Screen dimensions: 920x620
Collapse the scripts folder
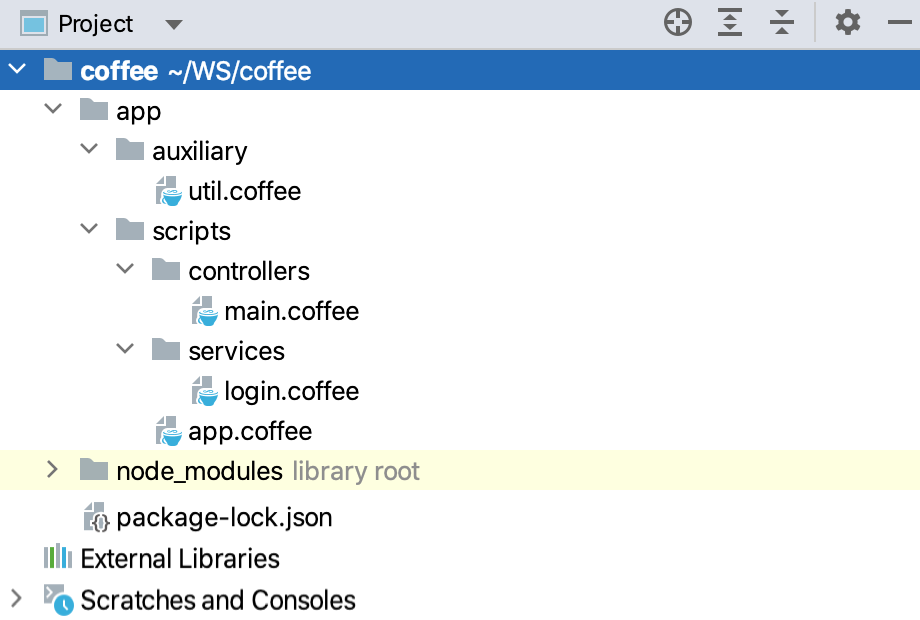88,230
